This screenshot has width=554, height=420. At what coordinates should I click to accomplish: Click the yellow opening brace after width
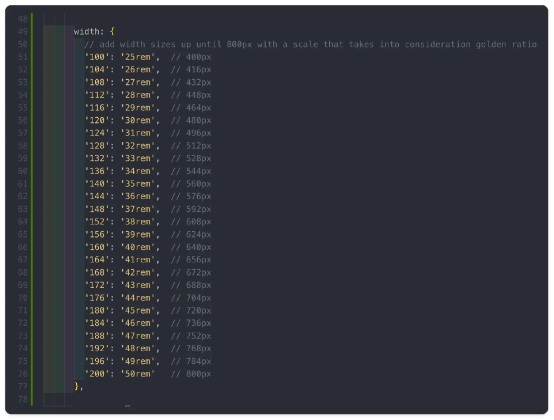point(112,32)
